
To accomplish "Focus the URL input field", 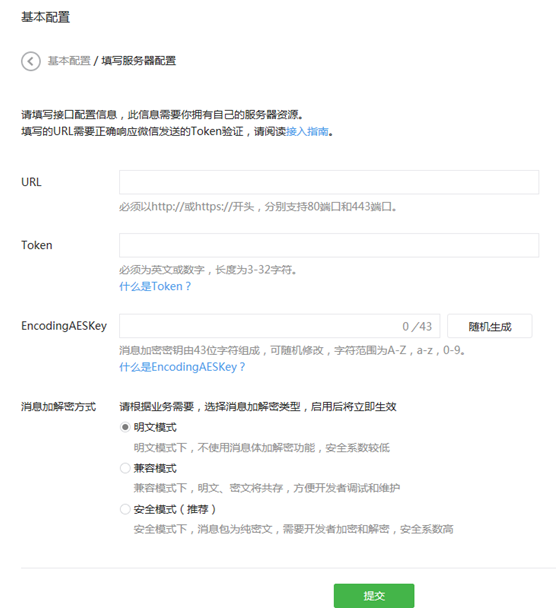I will [329, 182].
